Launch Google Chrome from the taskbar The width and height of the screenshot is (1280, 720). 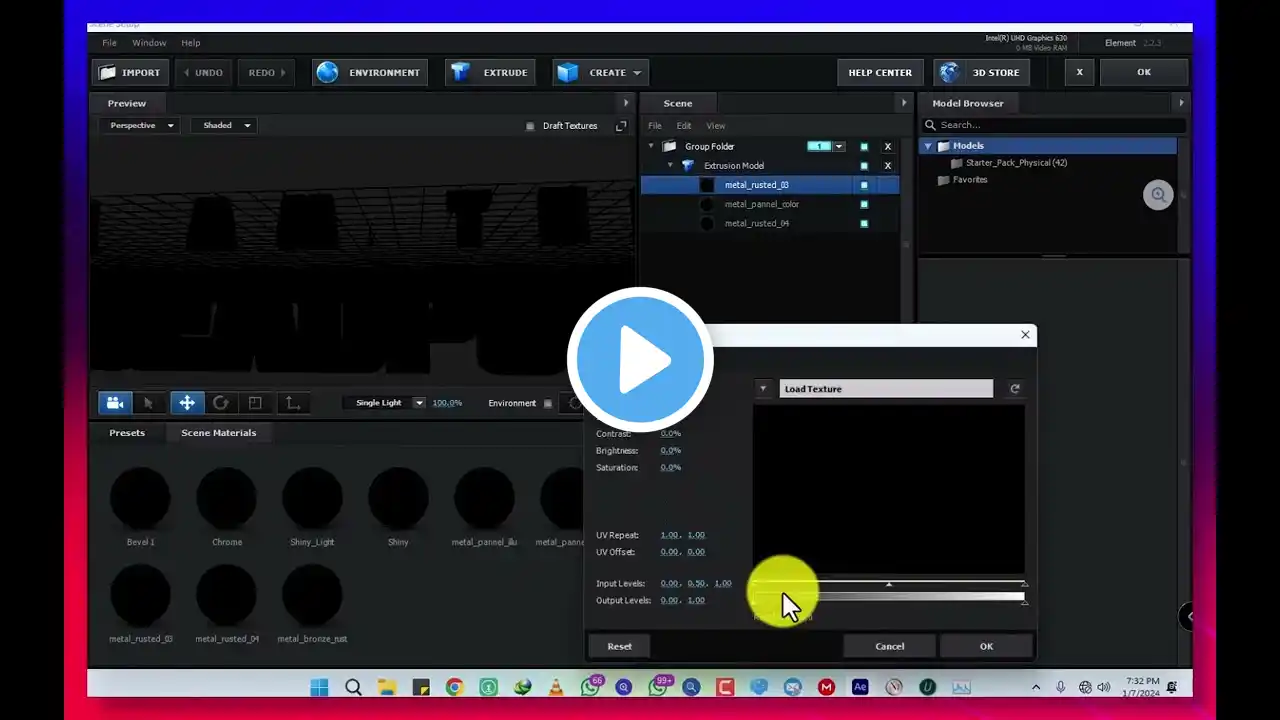pyautogui.click(x=454, y=687)
